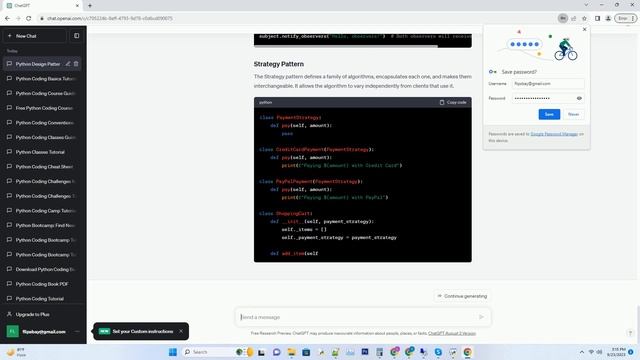Open the Chat app on the taskbar
The height and width of the screenshot is (360, 640).
tap(277, 352)
